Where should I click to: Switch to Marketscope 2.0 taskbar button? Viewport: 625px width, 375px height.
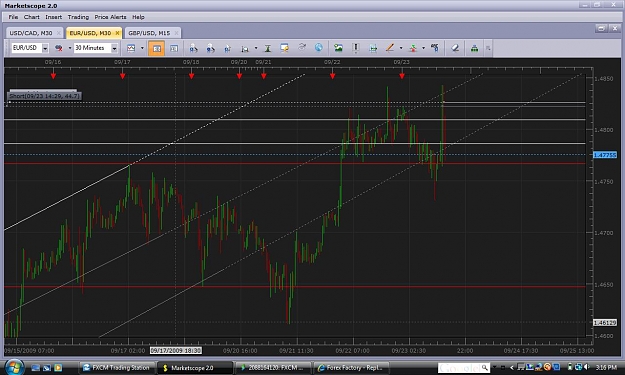click(195, 368)
